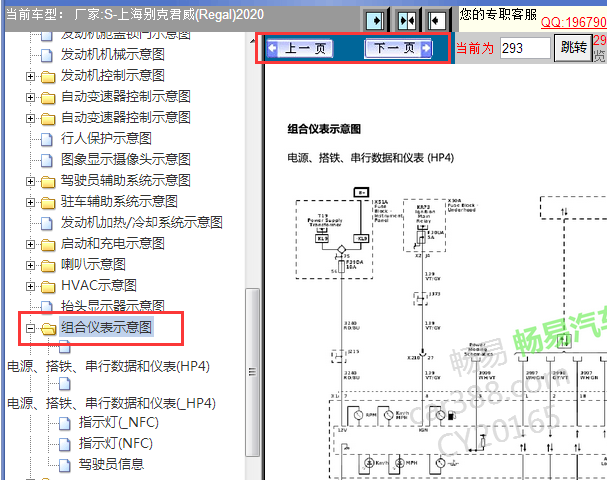Expand the 喇叭示意图 folder
The height and width of the screenshot is (480, 607).
30,265
